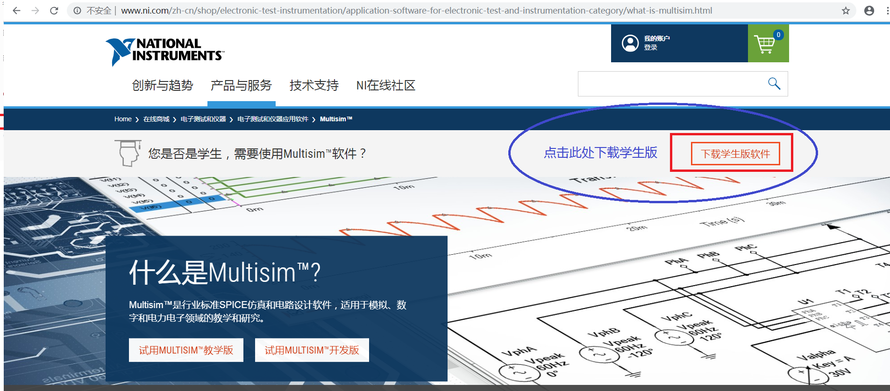
Task: Click the National Instruments logo
Action: coord(164,51)
